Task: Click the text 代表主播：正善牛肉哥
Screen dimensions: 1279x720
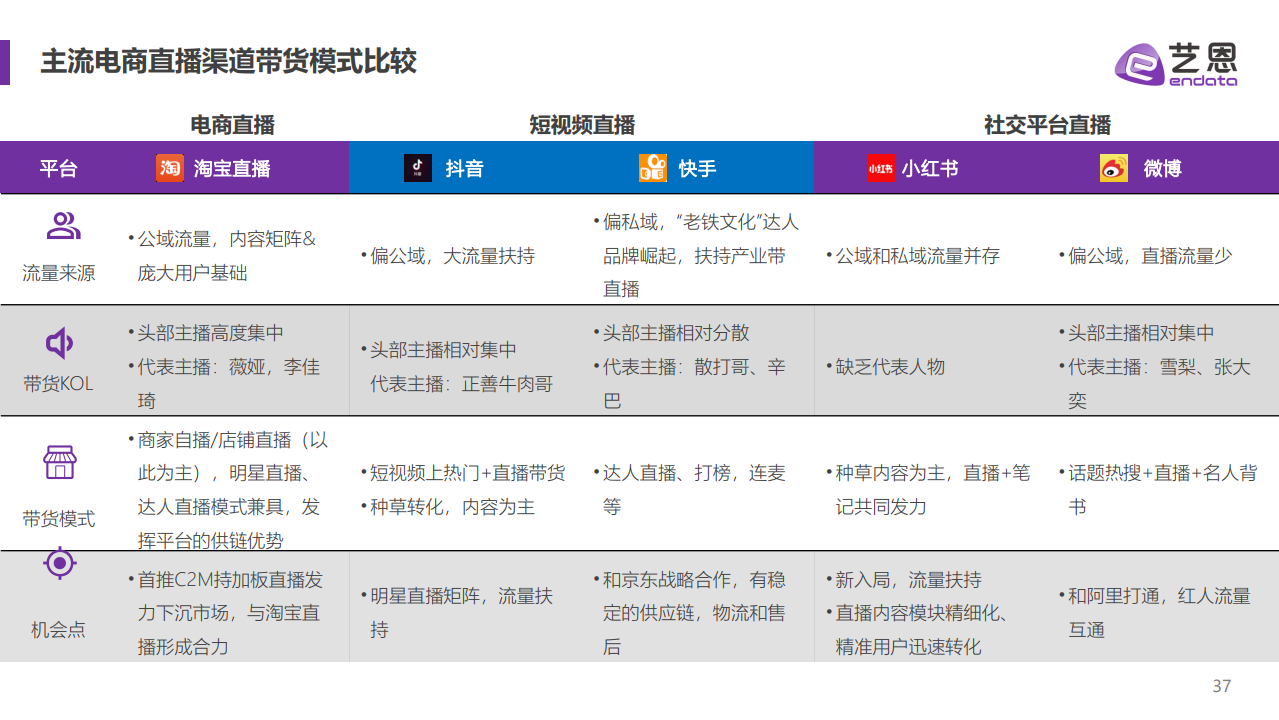Action: pos(461,384)
